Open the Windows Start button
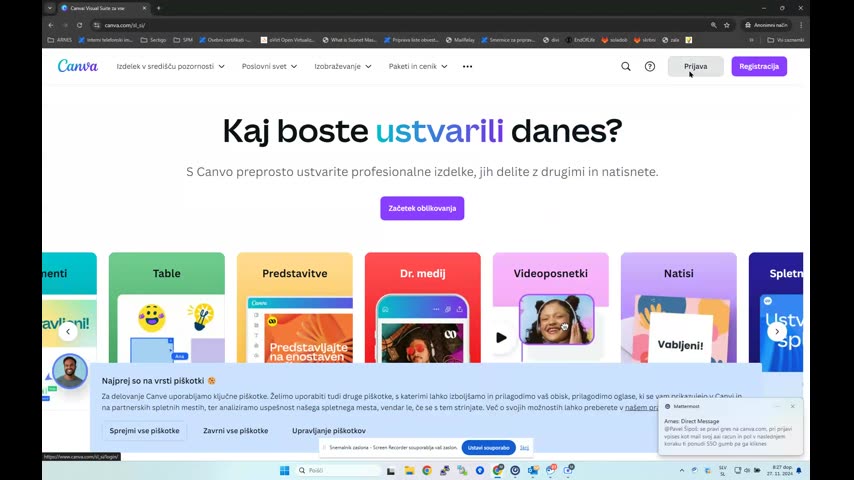The height and width of the screenshot is (480, 854). [284, 470]
